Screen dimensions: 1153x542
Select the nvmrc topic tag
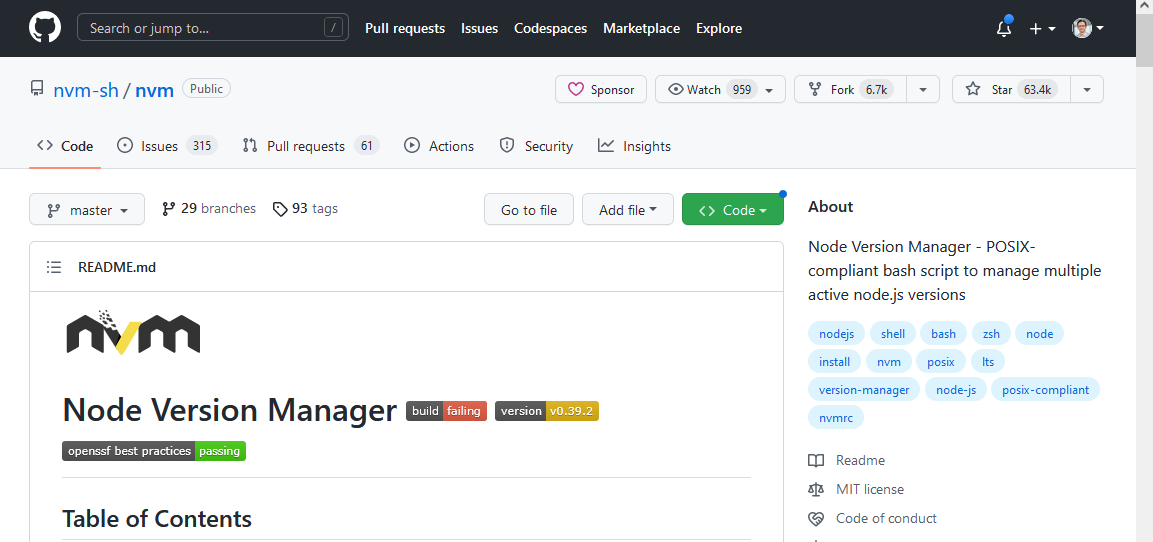click(835, 417)
